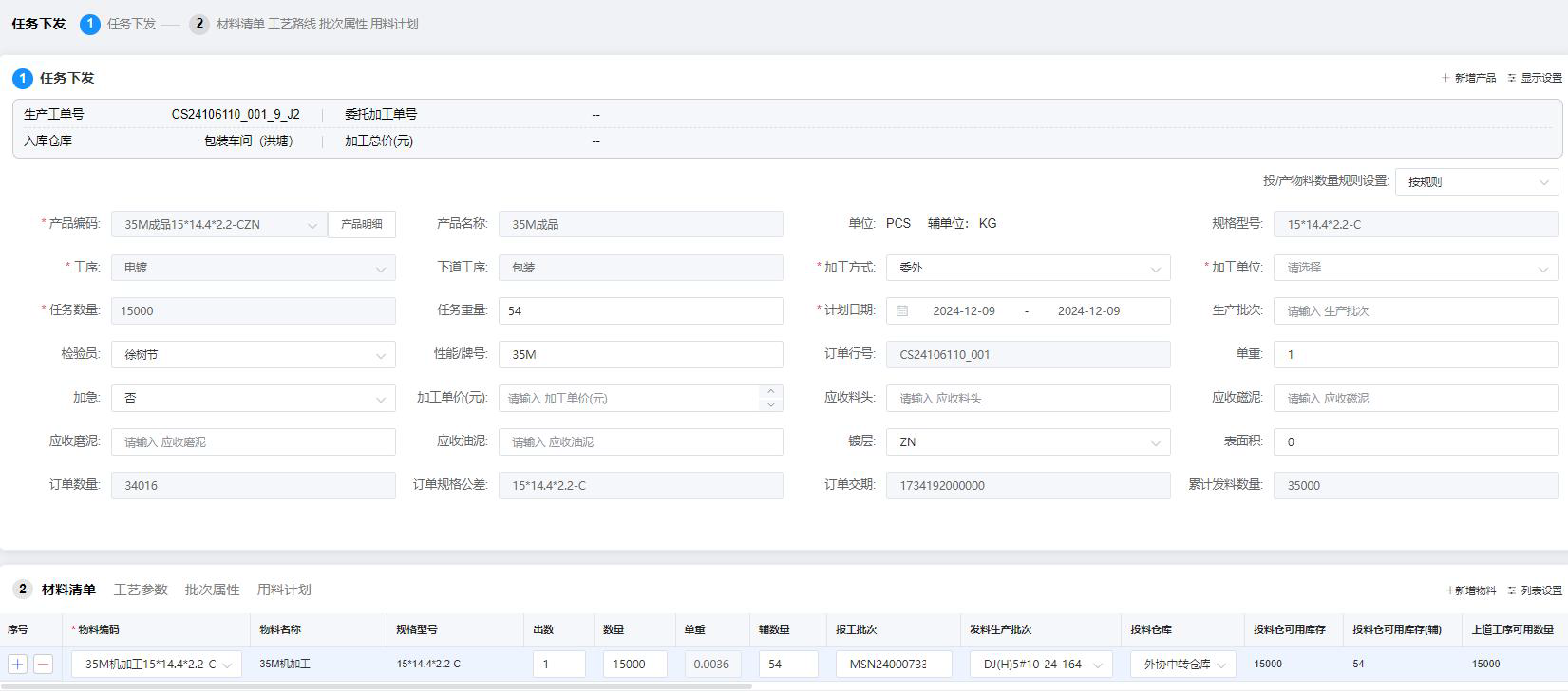This screenshot has width=1568, height=693.
Task: Switch to the 用料计划 tab
Action: [284, 590]
